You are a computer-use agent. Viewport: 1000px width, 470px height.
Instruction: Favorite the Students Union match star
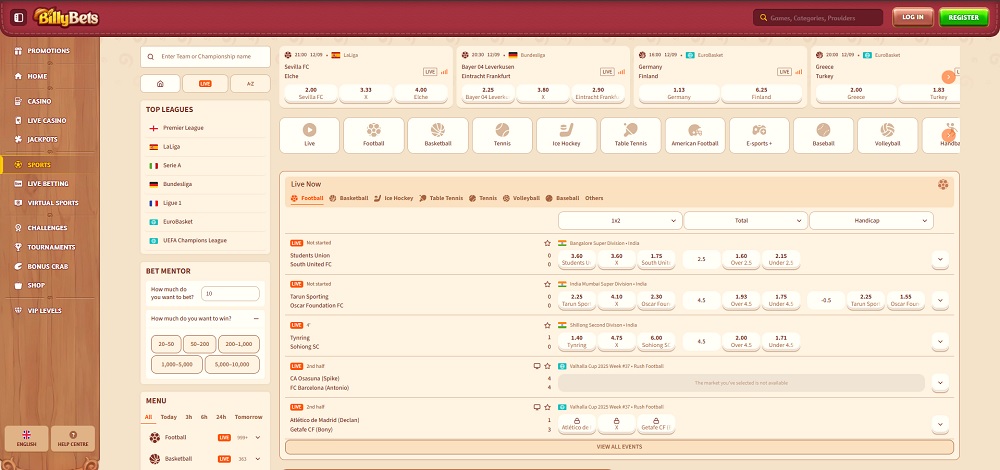pos(547,243)
